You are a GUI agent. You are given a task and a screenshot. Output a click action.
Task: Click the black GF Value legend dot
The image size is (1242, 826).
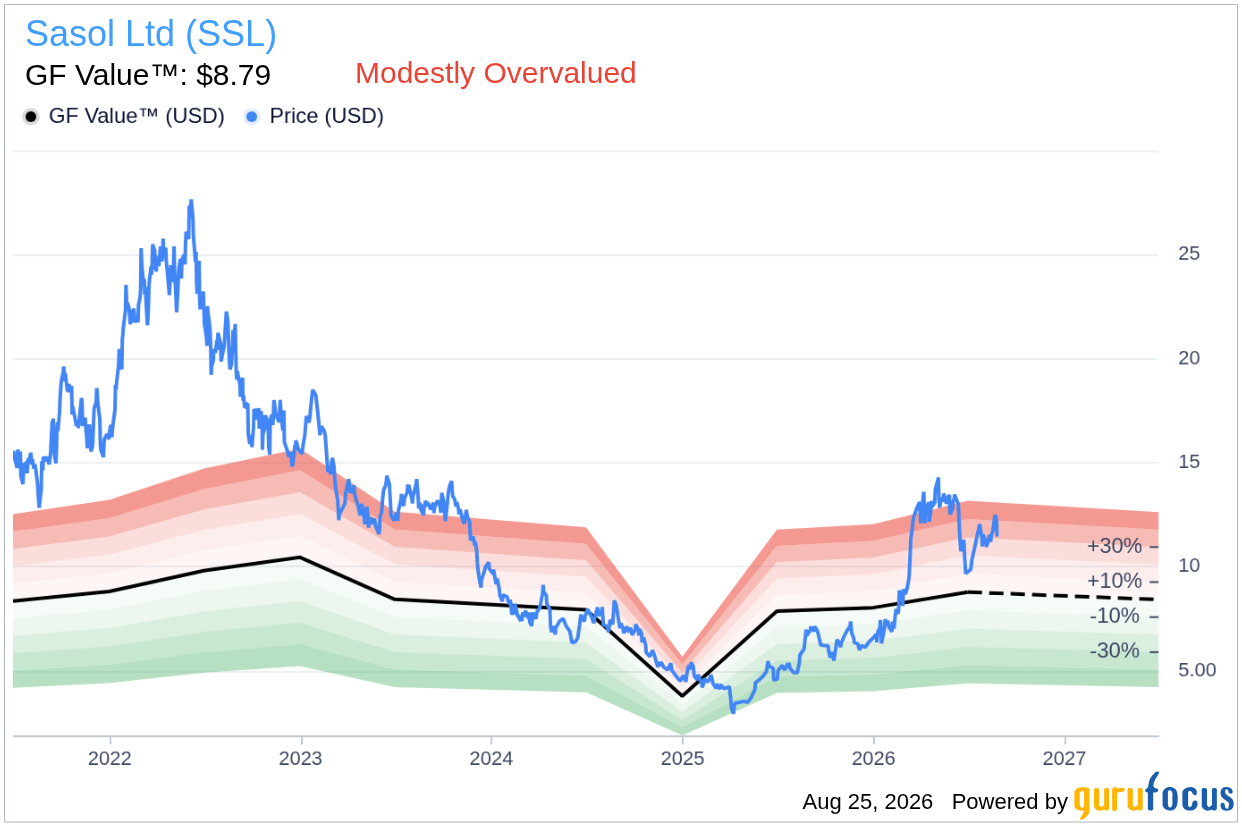click(31, 117)
